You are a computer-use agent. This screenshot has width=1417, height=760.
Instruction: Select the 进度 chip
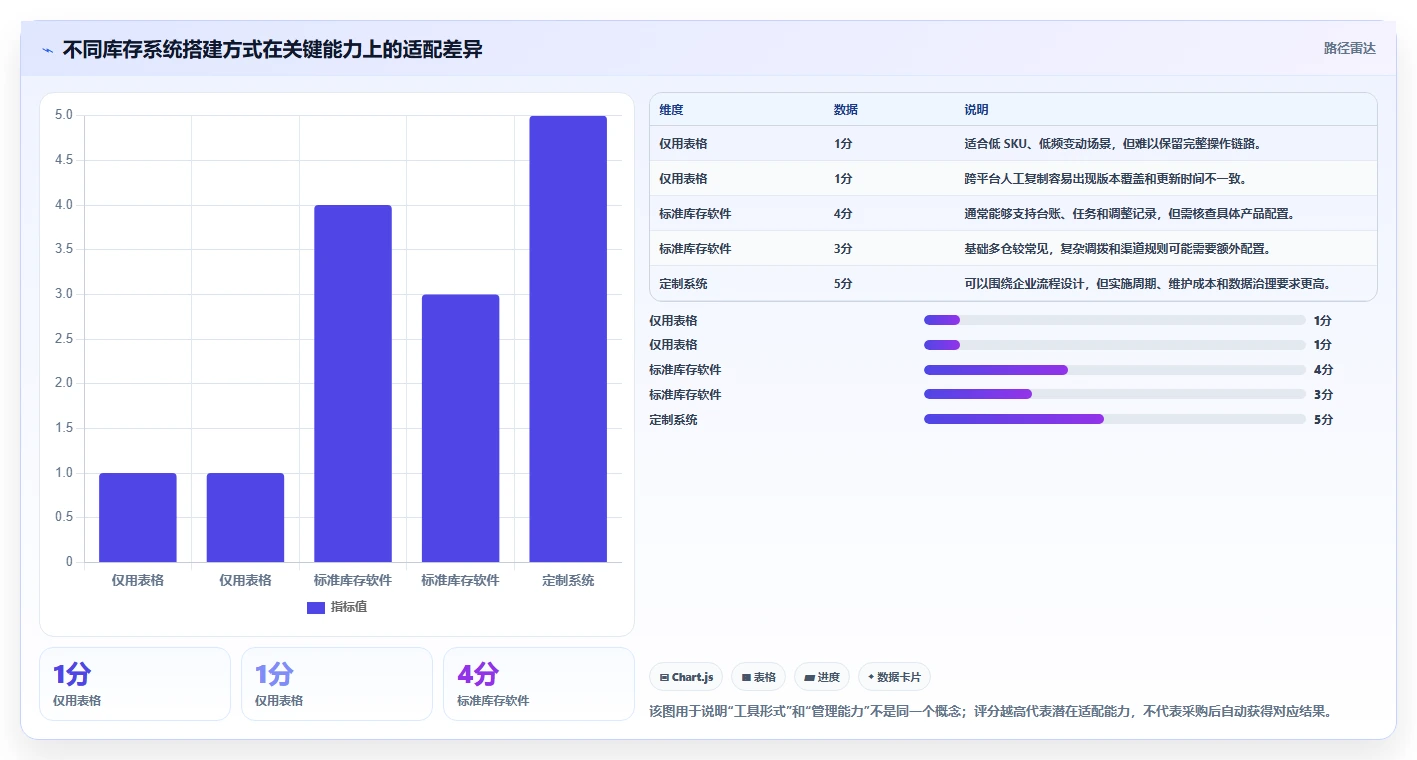pyautogui.click(x=822, y=677)
